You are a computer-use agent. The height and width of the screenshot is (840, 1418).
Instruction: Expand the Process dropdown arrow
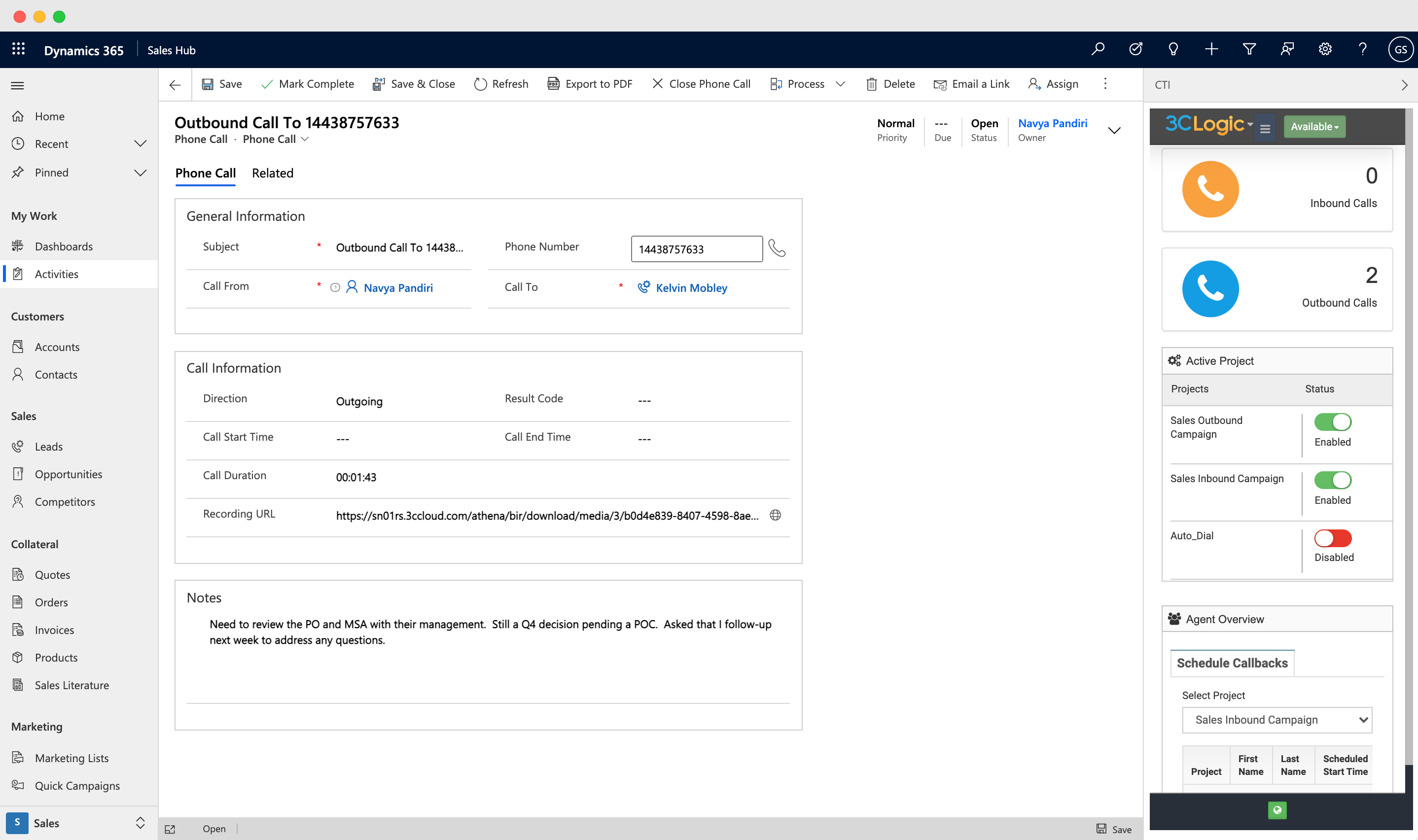tap(840, 84)
